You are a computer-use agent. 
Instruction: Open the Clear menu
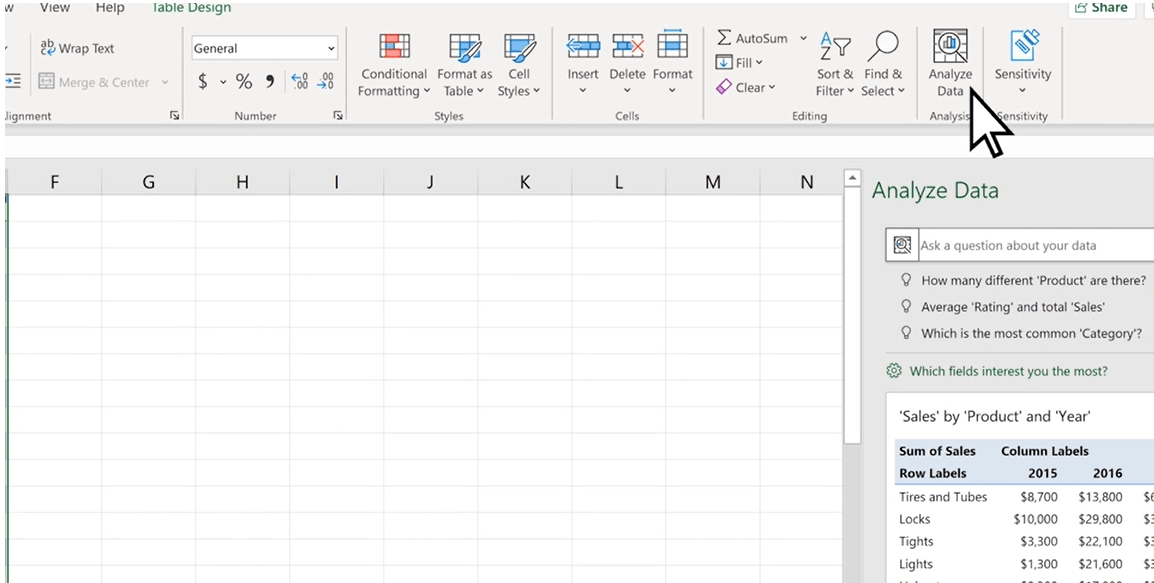point(746,87)
